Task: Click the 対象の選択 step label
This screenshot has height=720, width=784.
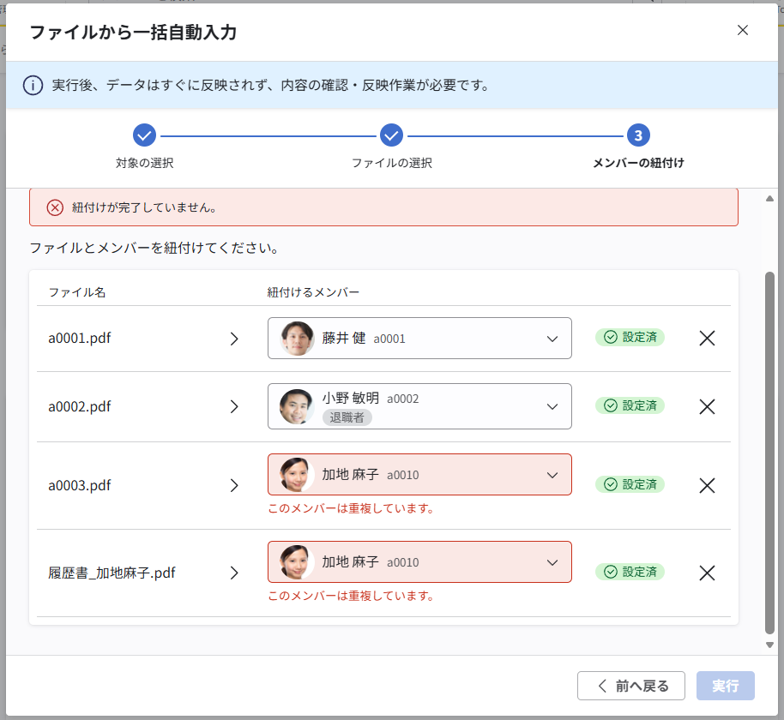Action: [x=144, y=163]
